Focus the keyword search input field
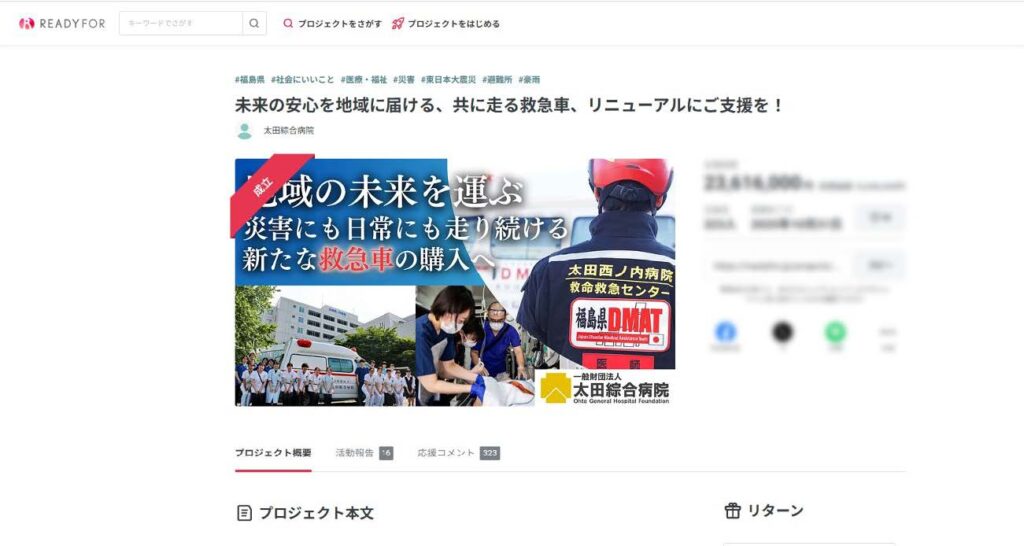Image resolution: width=1024 pixels, height=546 pixels. point(181,24)
